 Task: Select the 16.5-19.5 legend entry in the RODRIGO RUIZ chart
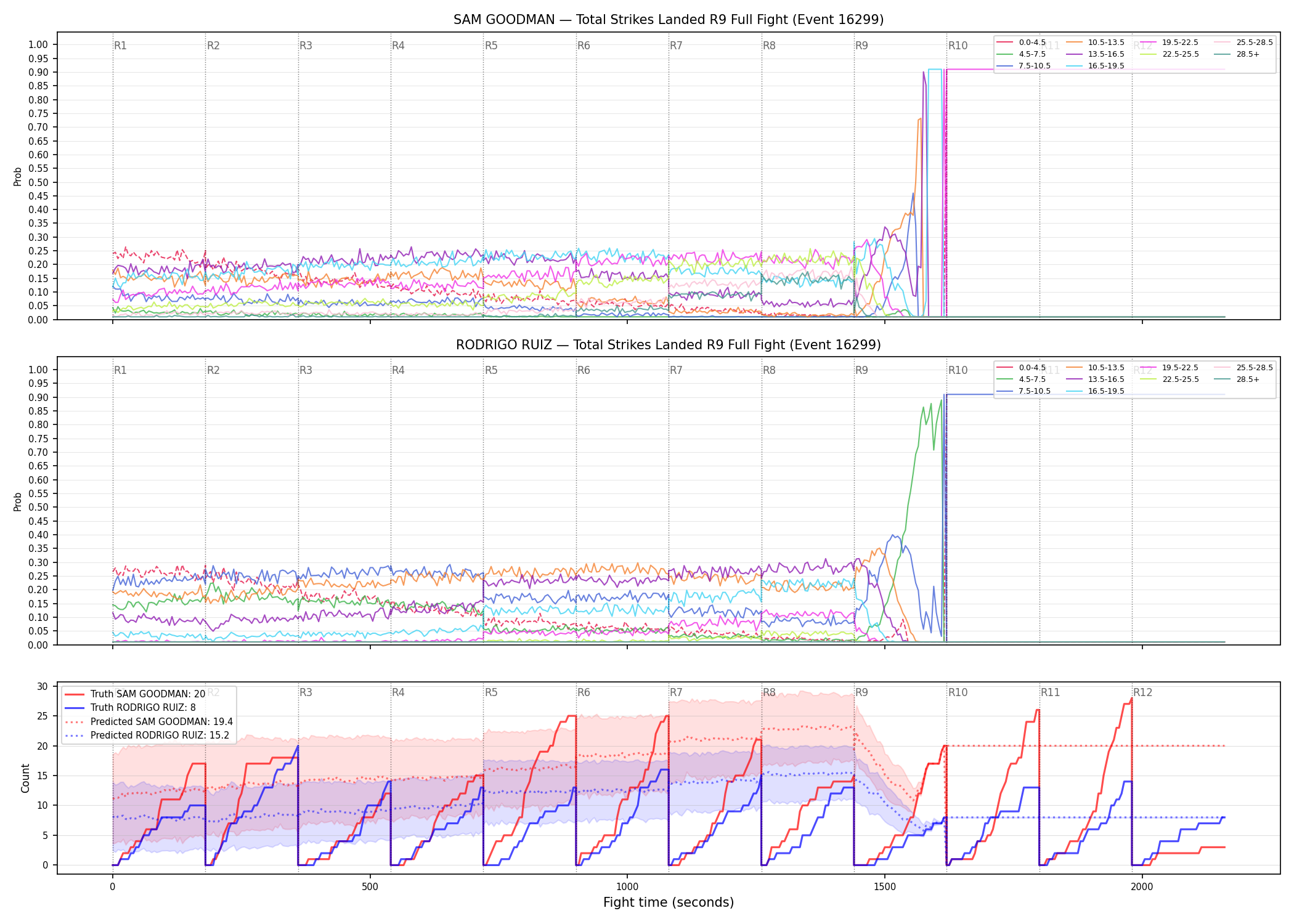[1095, 391]
